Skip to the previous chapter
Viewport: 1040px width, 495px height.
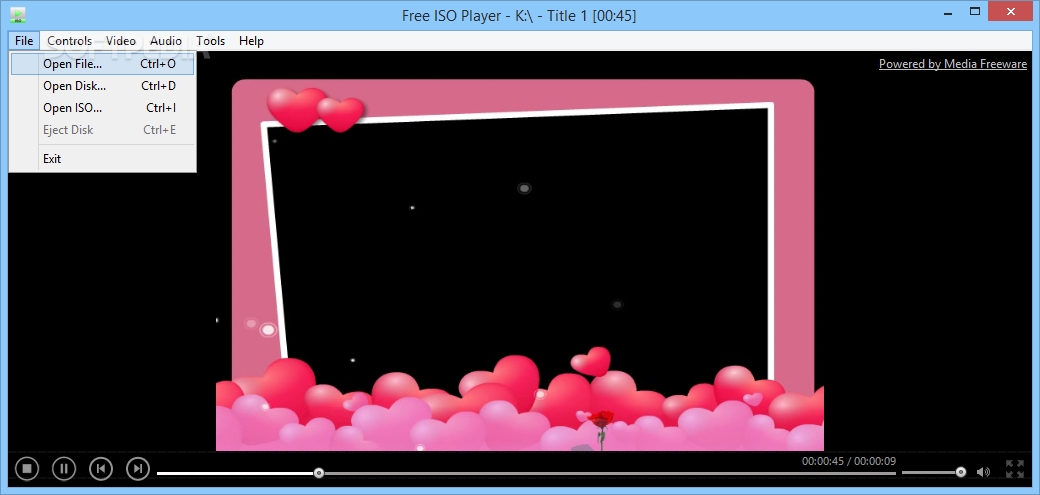pos(101,468)
